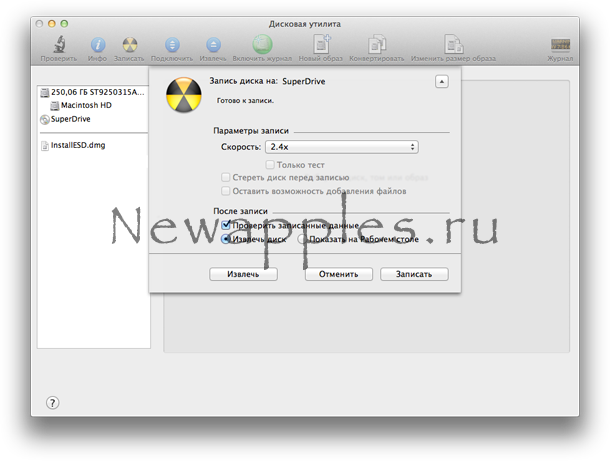This screenshot has width=610, height=461.
Task: Select InstallESD.dmg image in sidebar
Action: (74, 145)
